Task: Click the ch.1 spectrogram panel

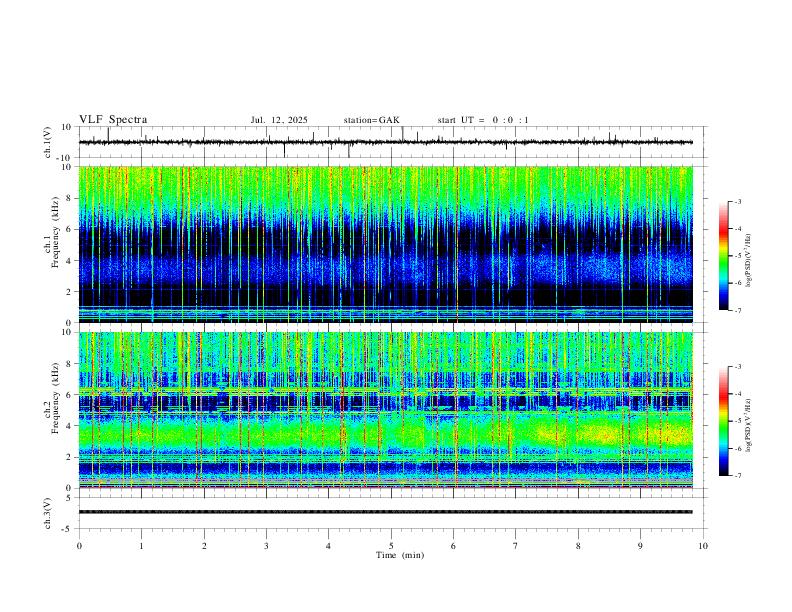Action: pos(385,244)
